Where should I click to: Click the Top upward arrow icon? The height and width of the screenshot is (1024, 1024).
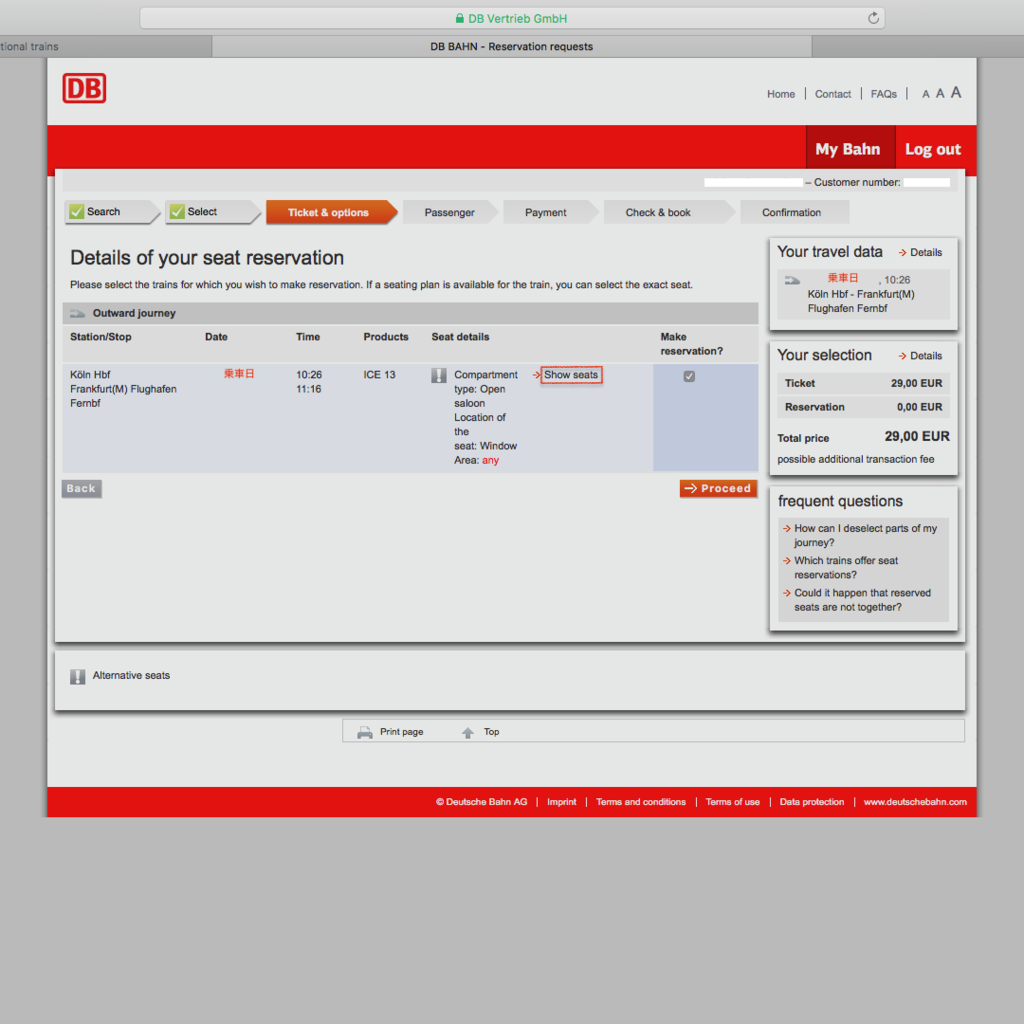[x=468, y=733]
